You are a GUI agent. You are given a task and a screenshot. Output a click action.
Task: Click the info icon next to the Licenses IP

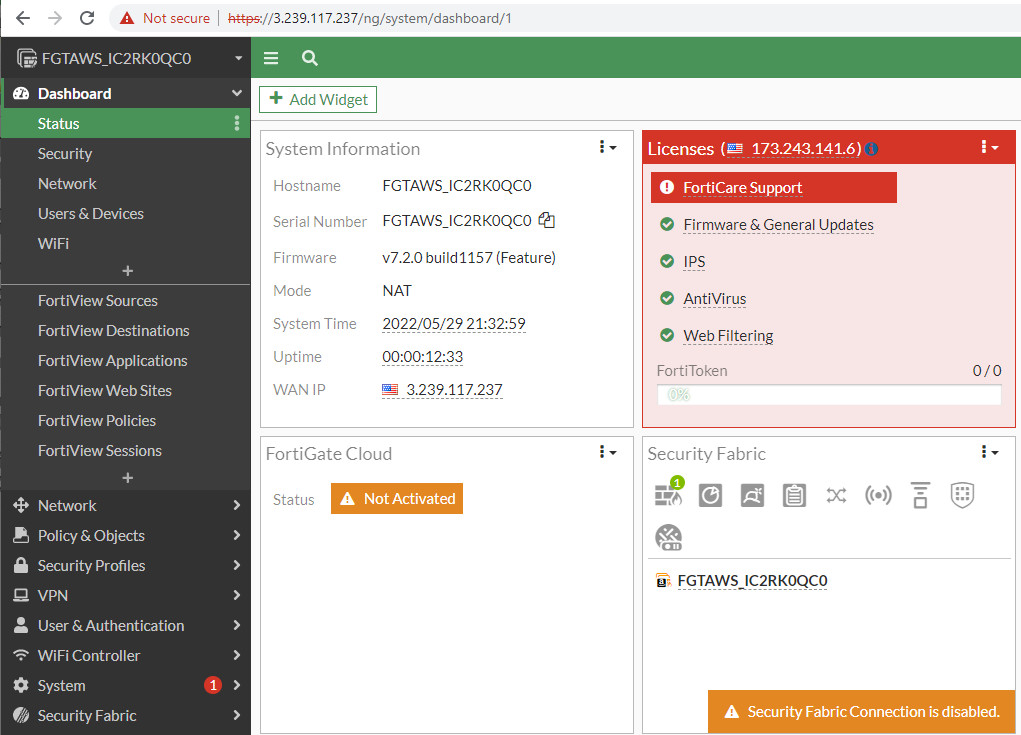pos(871,149)
